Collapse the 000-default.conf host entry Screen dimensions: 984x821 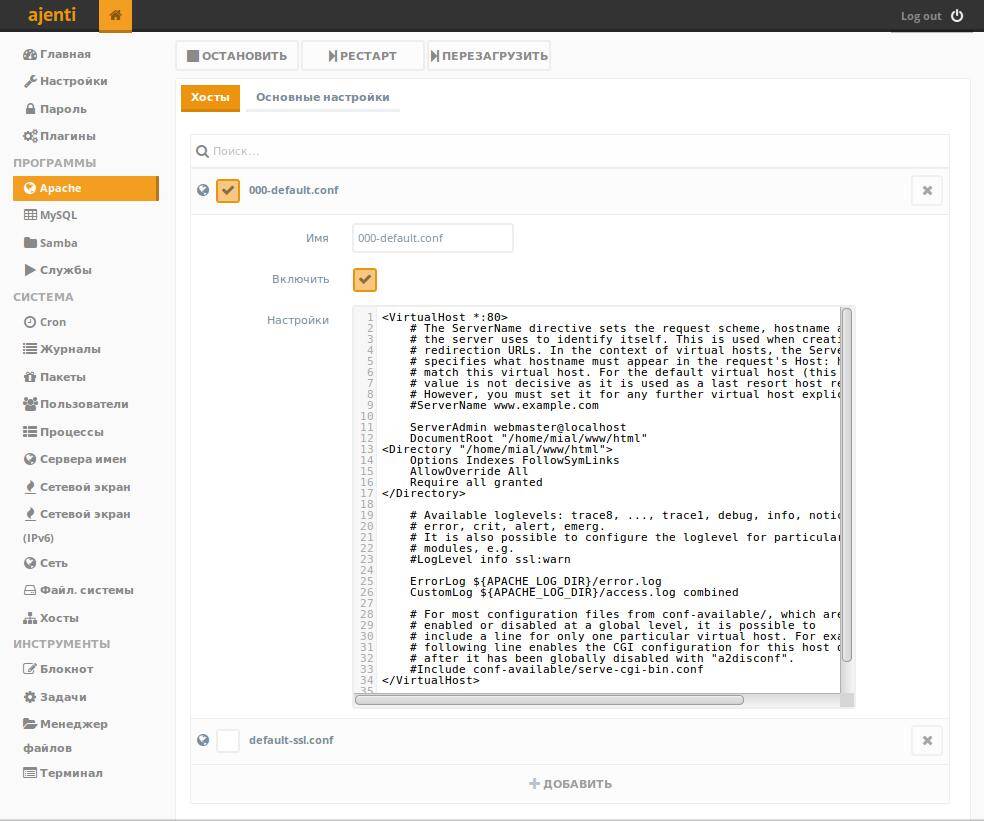(x=293, y=190)
